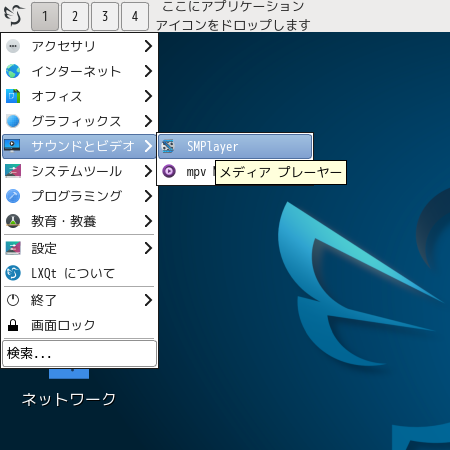
Task: Select the サウンドとビデオ menu entry
Action: coord(79,146)
